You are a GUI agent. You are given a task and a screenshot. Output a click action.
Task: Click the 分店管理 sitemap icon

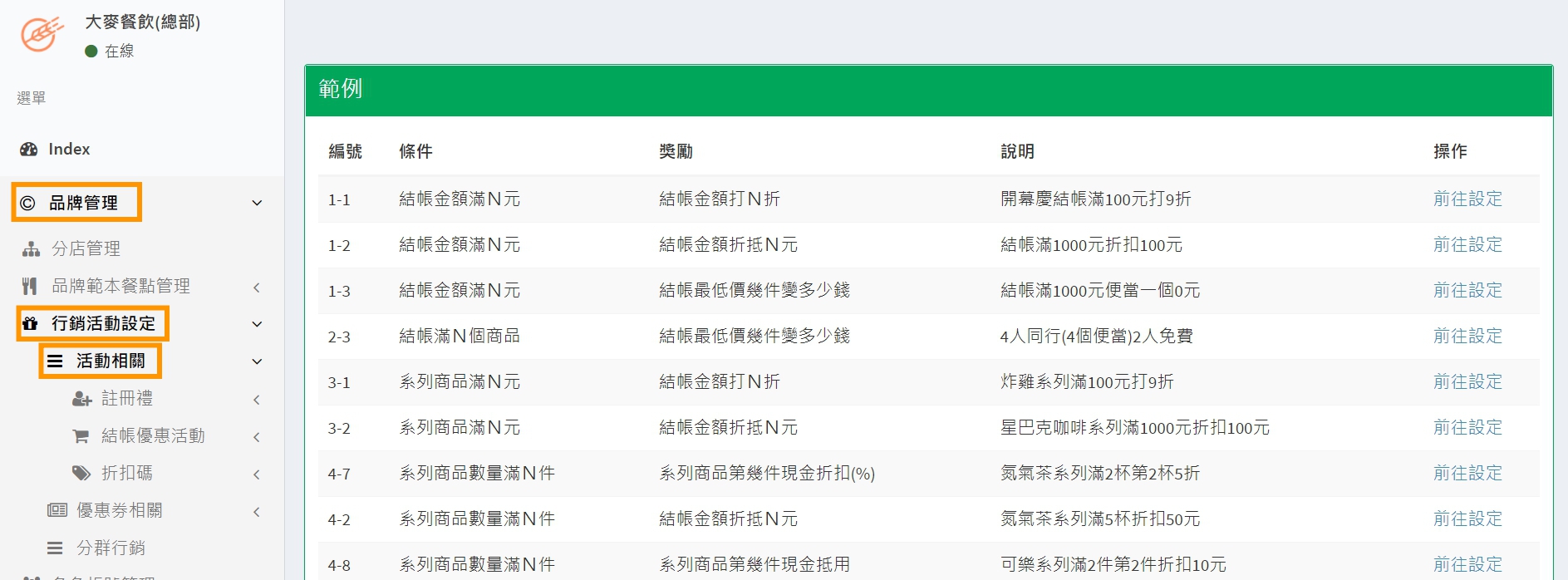(32, 248)
